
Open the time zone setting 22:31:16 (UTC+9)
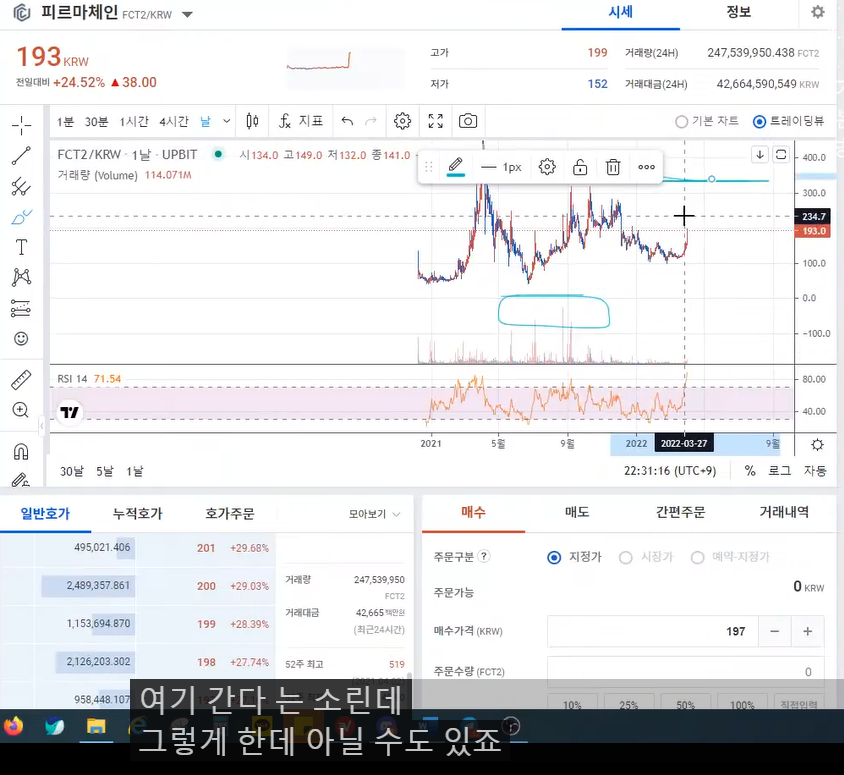click(670, 471)
